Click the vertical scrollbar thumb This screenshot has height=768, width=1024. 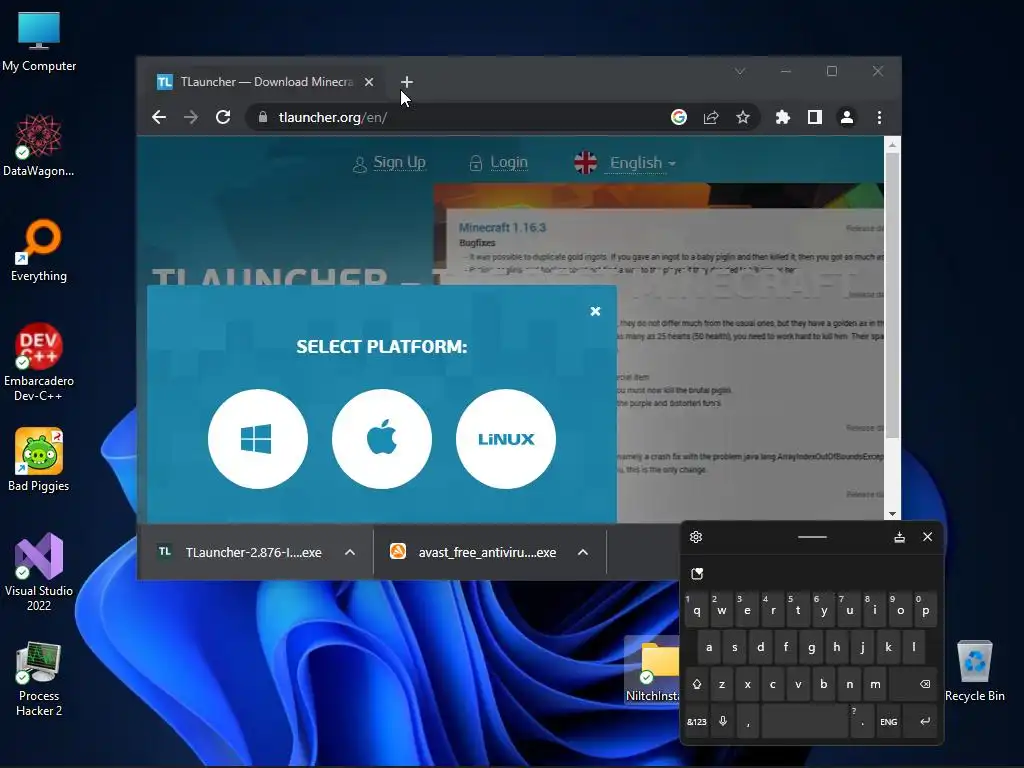[x=892, y=294]
